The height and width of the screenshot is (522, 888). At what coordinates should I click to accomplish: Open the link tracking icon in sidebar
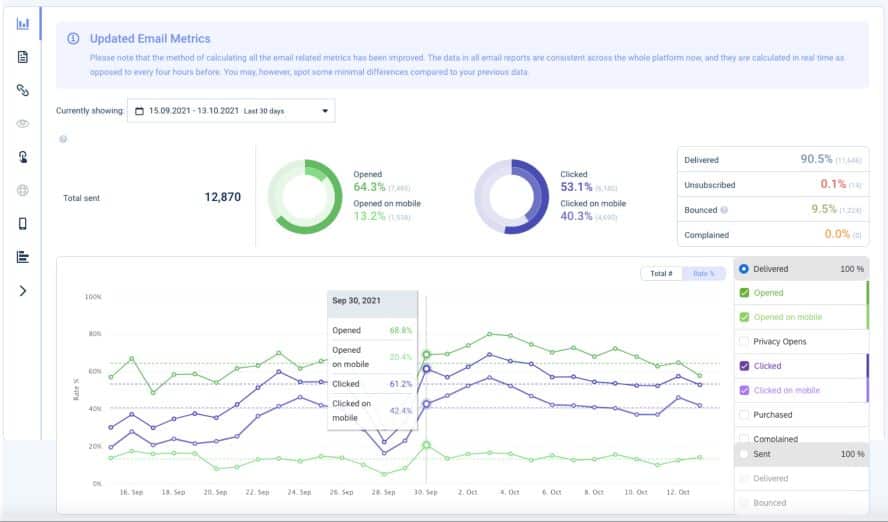[x=23, y=90]
